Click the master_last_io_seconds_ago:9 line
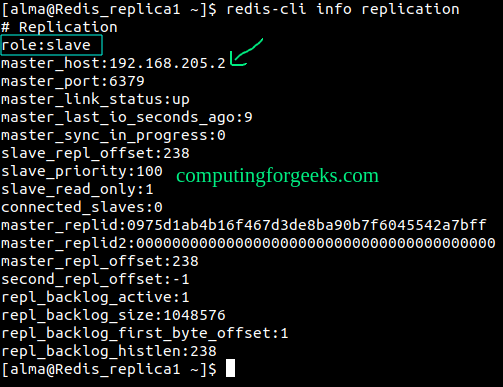This screenshot has width=503, height=387. (127, 117)
